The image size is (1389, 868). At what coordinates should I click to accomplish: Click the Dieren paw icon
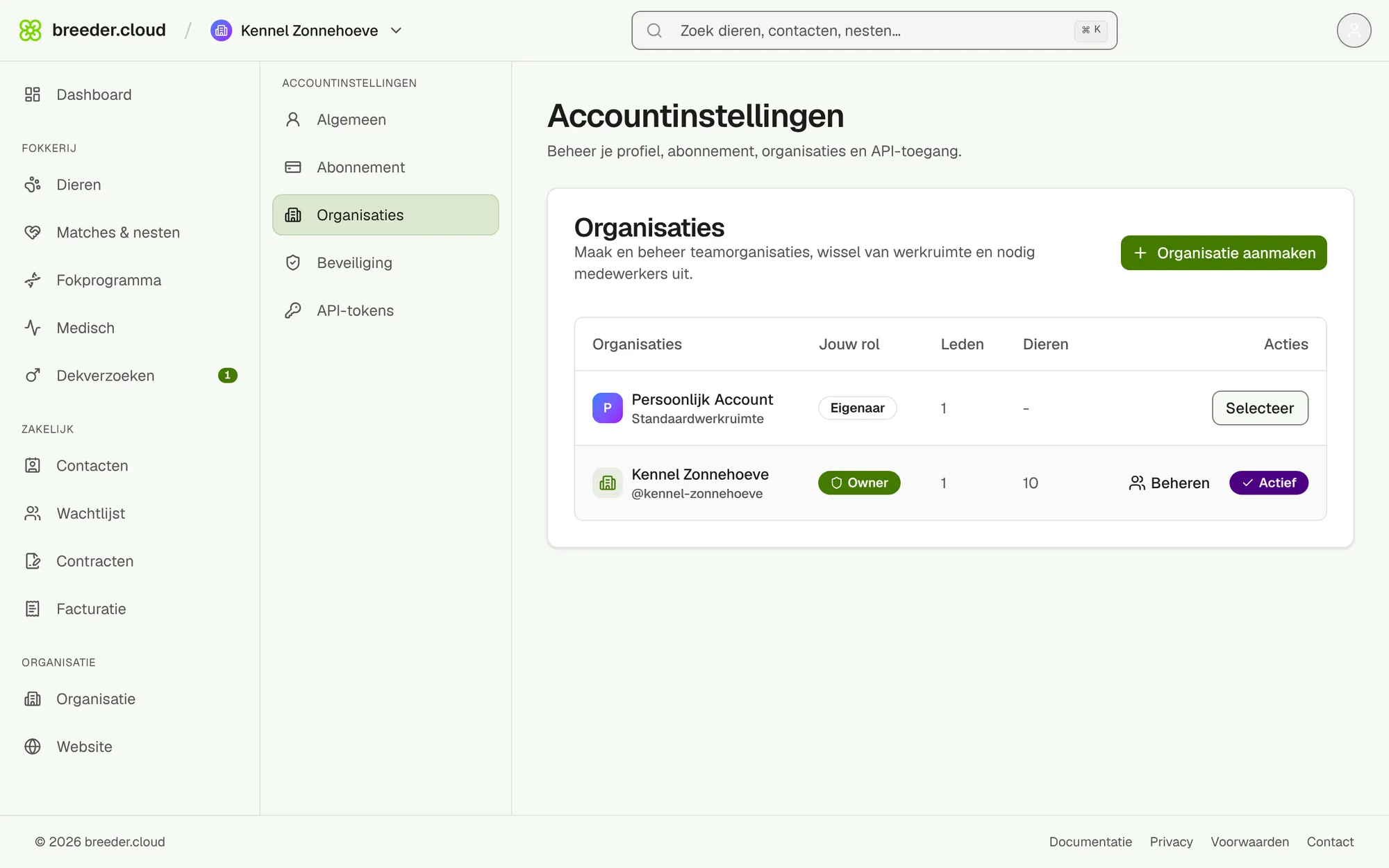pyautogui.click(x=33, y=185)
